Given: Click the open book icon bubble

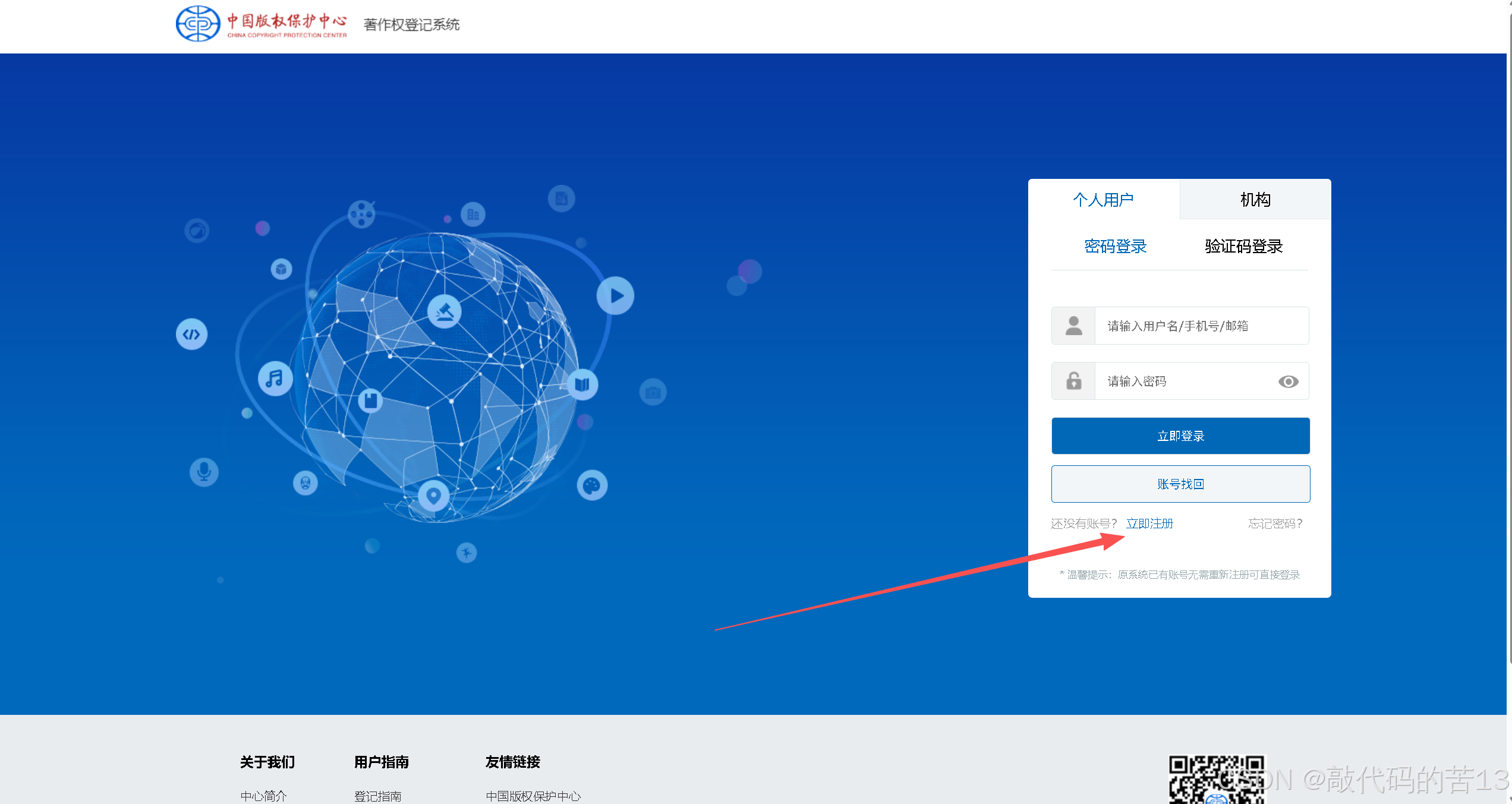Looking at the screenshot, I should coord(582,384).
